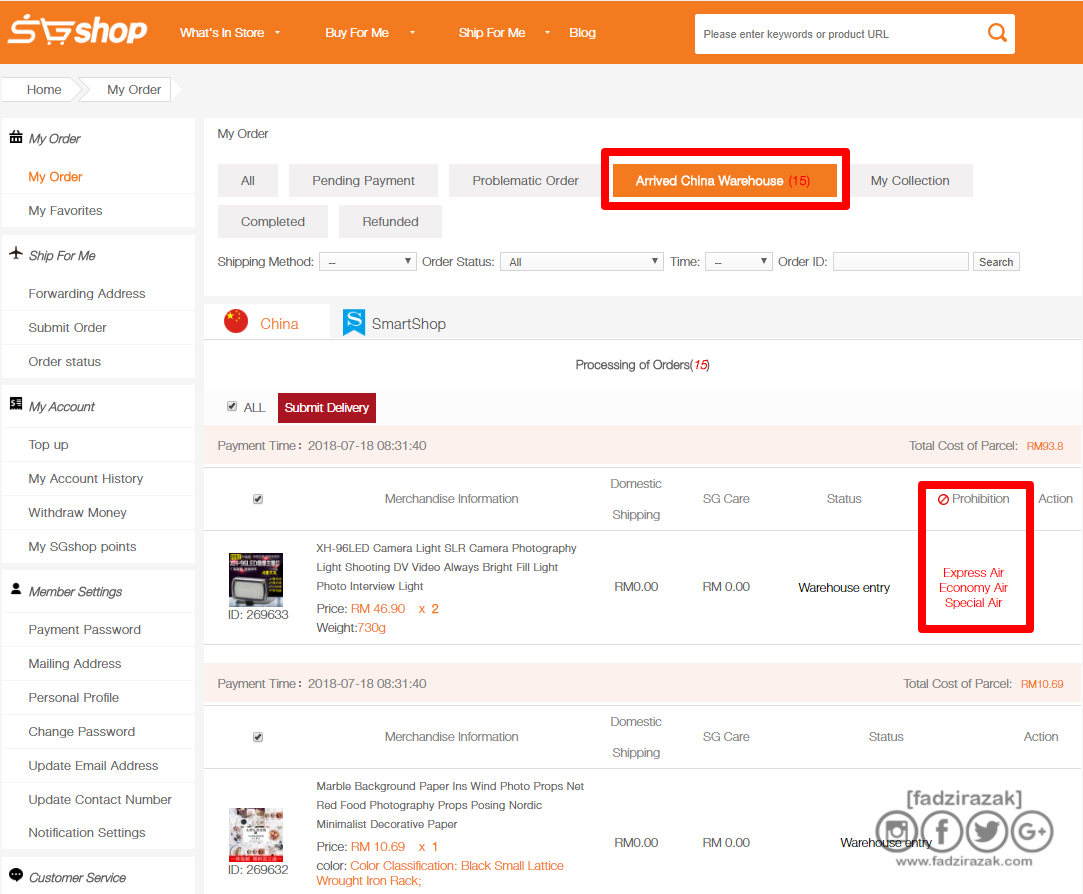The height and width of the screenshot is (894, 1083).
Task: Toggle the ALL orders checkbox
Action: tap(232, 406)
